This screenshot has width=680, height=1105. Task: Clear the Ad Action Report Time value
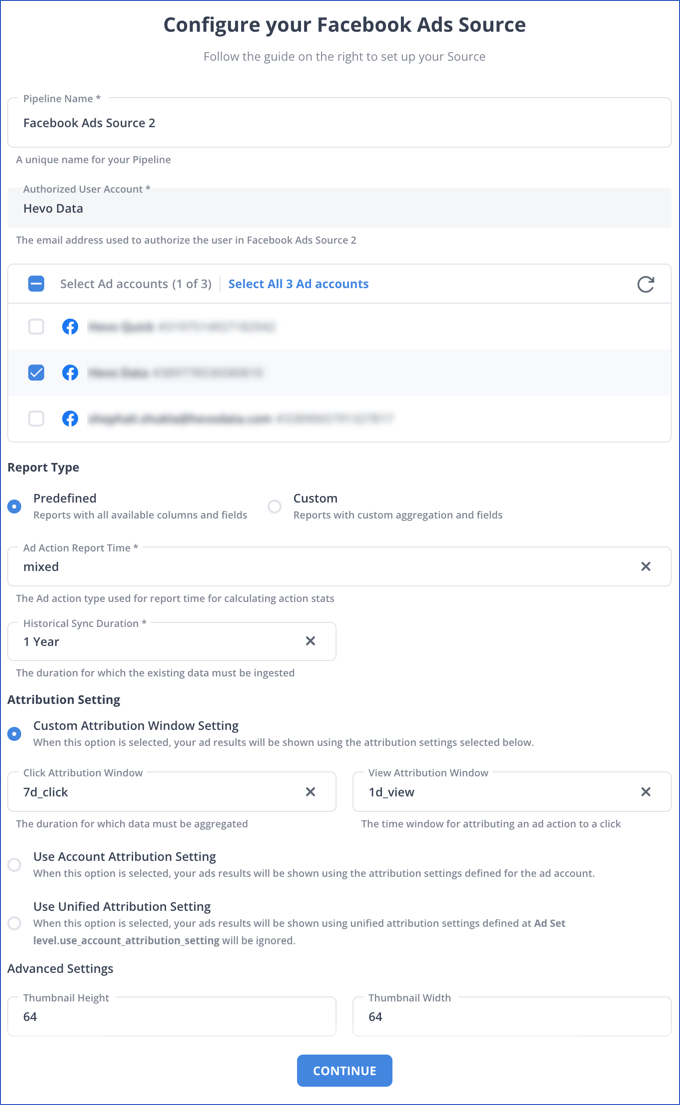pos(645,567)
